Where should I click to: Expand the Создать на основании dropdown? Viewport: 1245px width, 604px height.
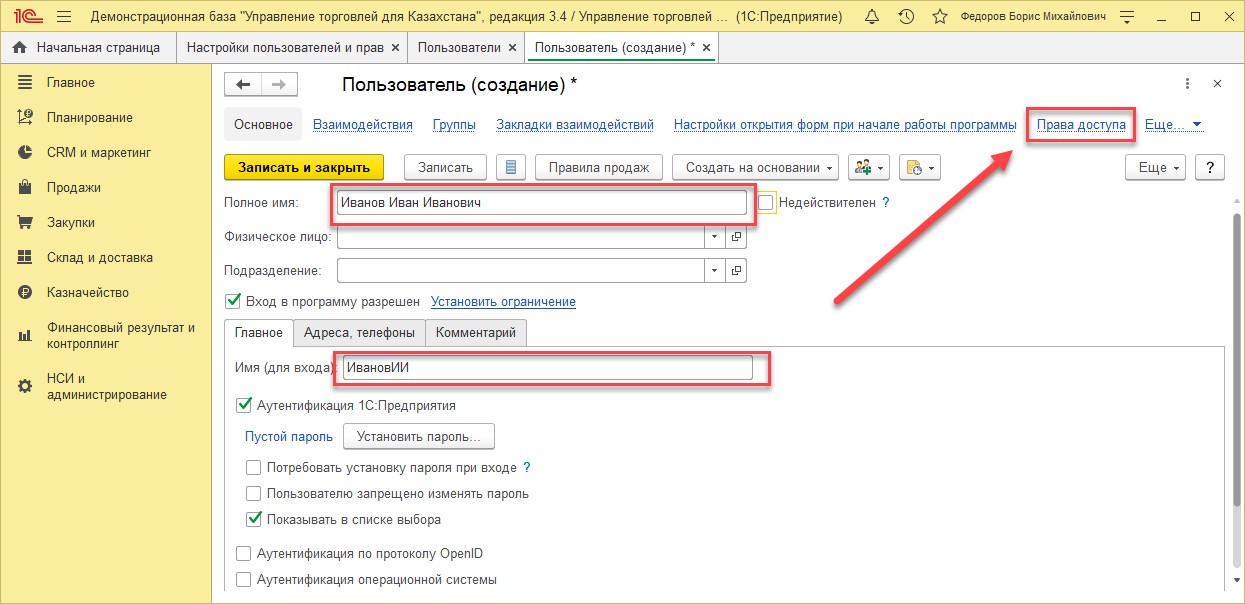[755, 168]
